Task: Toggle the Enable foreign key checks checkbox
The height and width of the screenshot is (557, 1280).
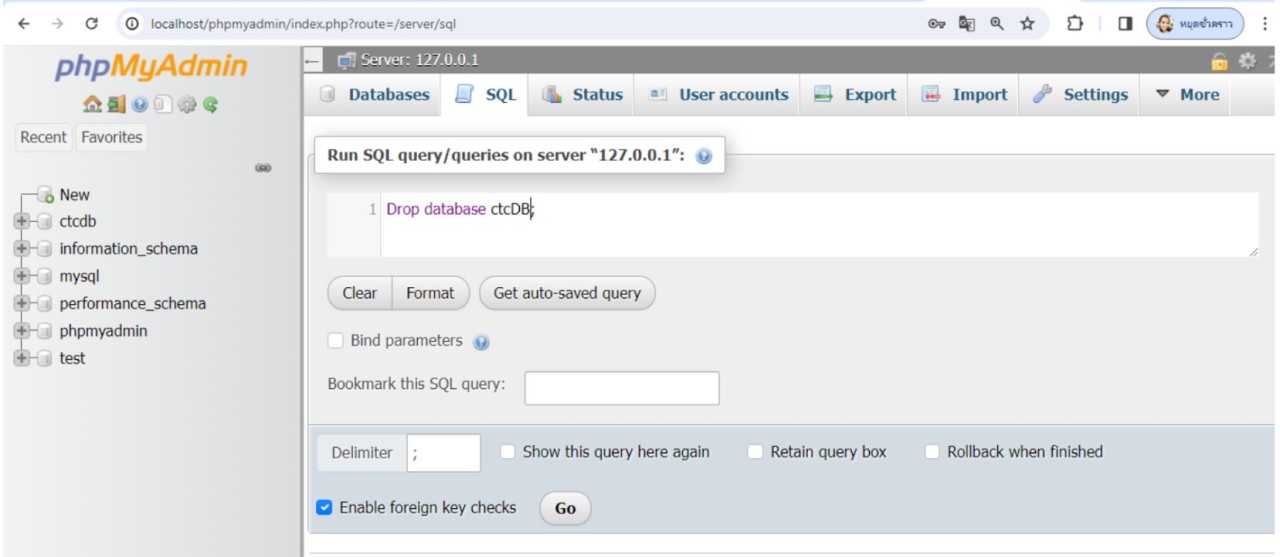Action: click(x=324, y=508)
